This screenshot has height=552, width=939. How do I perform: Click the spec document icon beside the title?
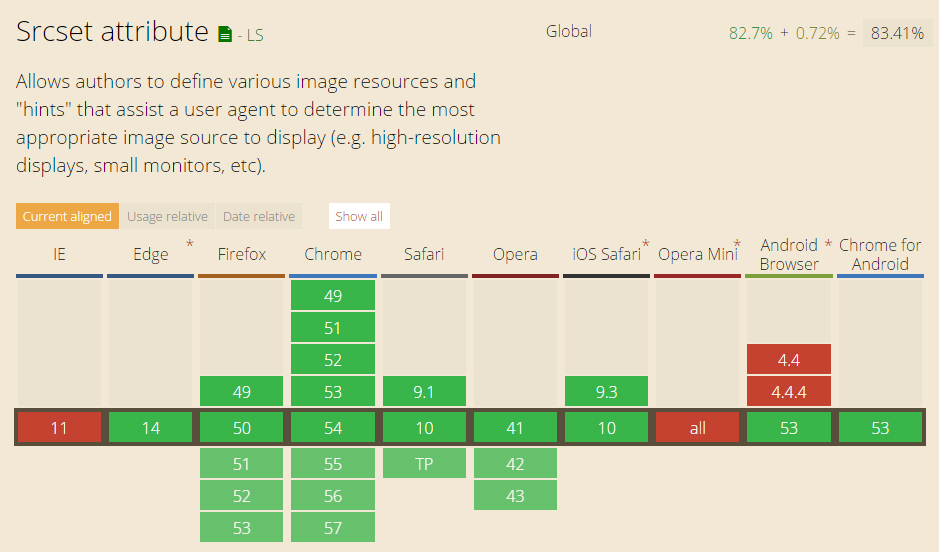point(225,35)
